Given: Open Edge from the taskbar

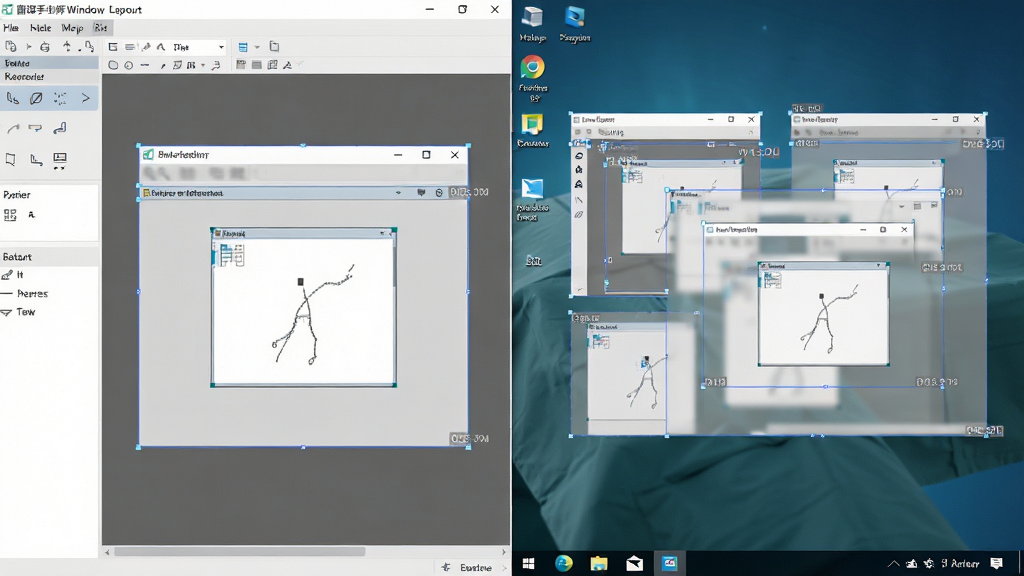Looking at the screenshot, I should 564,563.
